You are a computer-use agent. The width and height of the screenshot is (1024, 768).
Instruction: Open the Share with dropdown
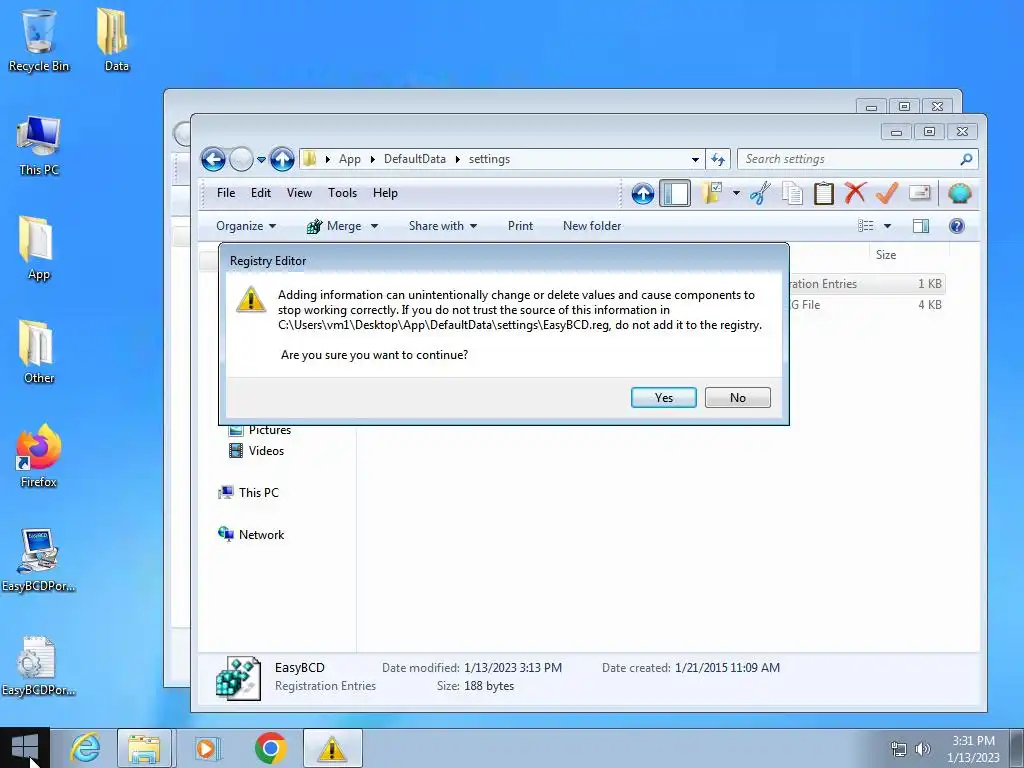click(x=443, y=226)
